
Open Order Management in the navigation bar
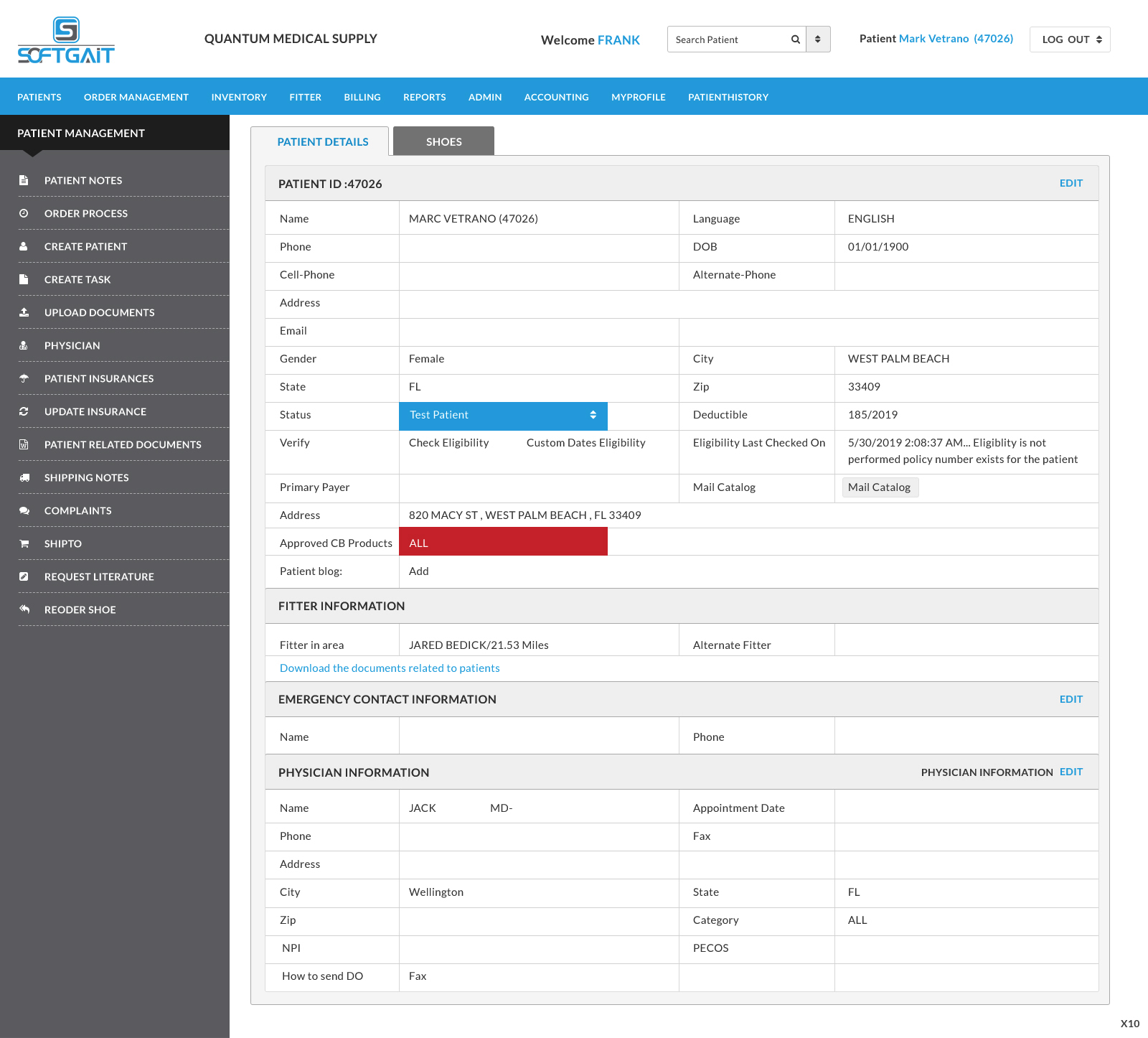coord(136,97)
